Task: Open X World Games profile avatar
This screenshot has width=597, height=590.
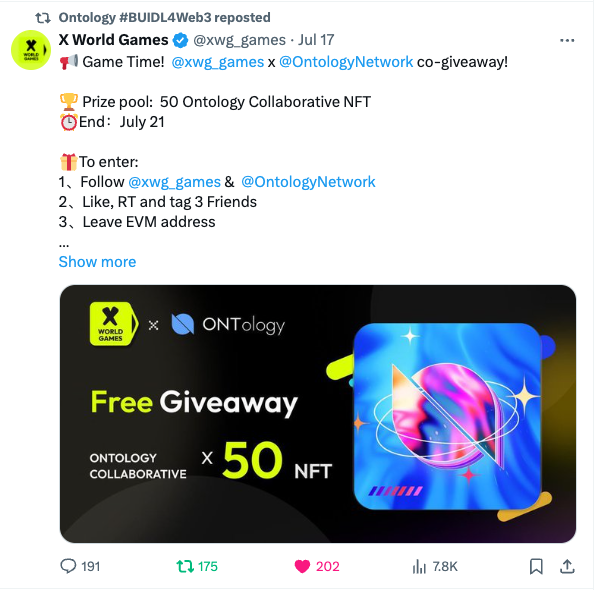Action: pyautogui.click(x=31, y=50)
